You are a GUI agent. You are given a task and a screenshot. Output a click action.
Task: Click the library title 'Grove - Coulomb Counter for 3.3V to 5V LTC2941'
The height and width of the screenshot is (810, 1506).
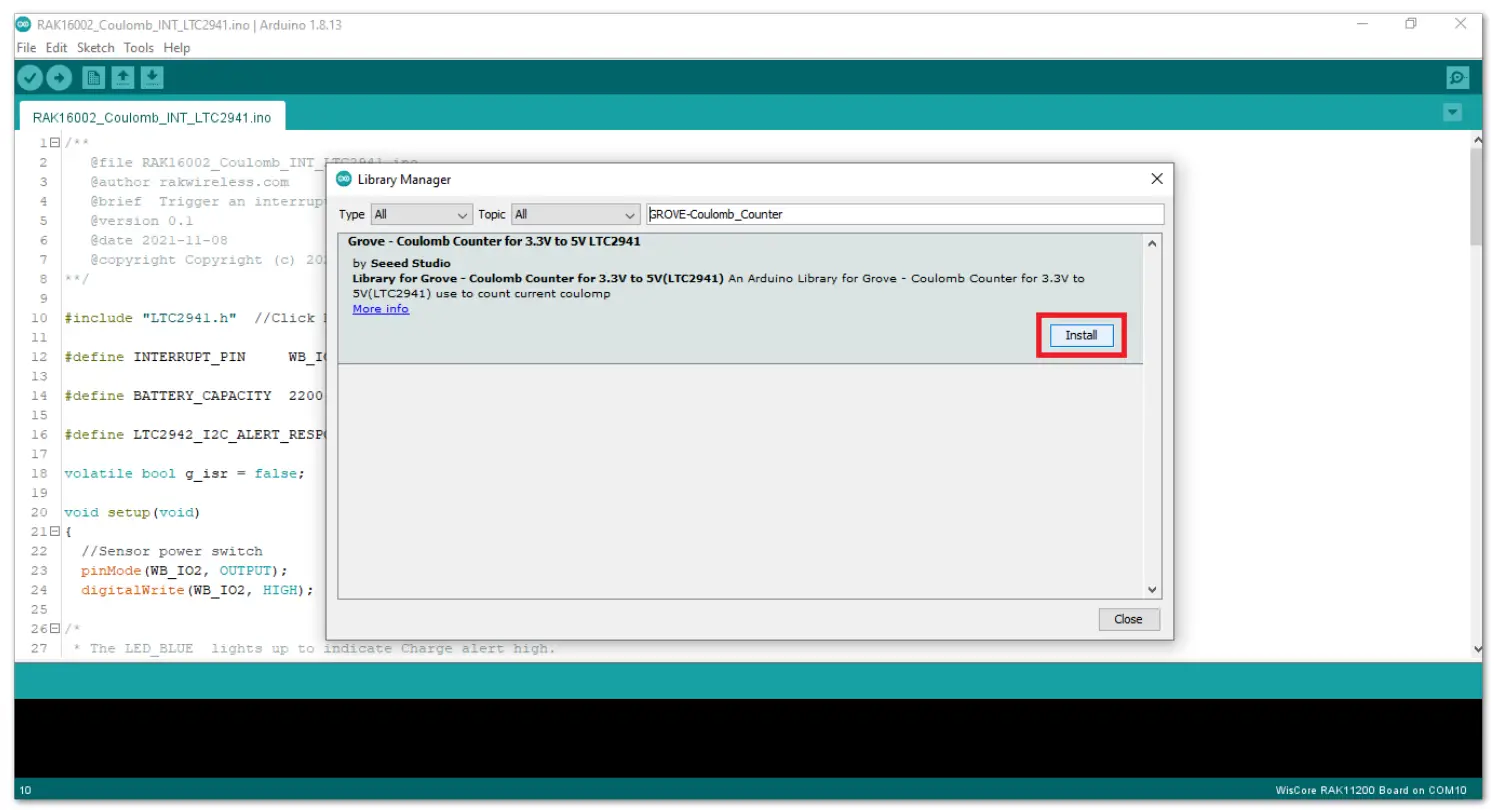click(494, 241)
